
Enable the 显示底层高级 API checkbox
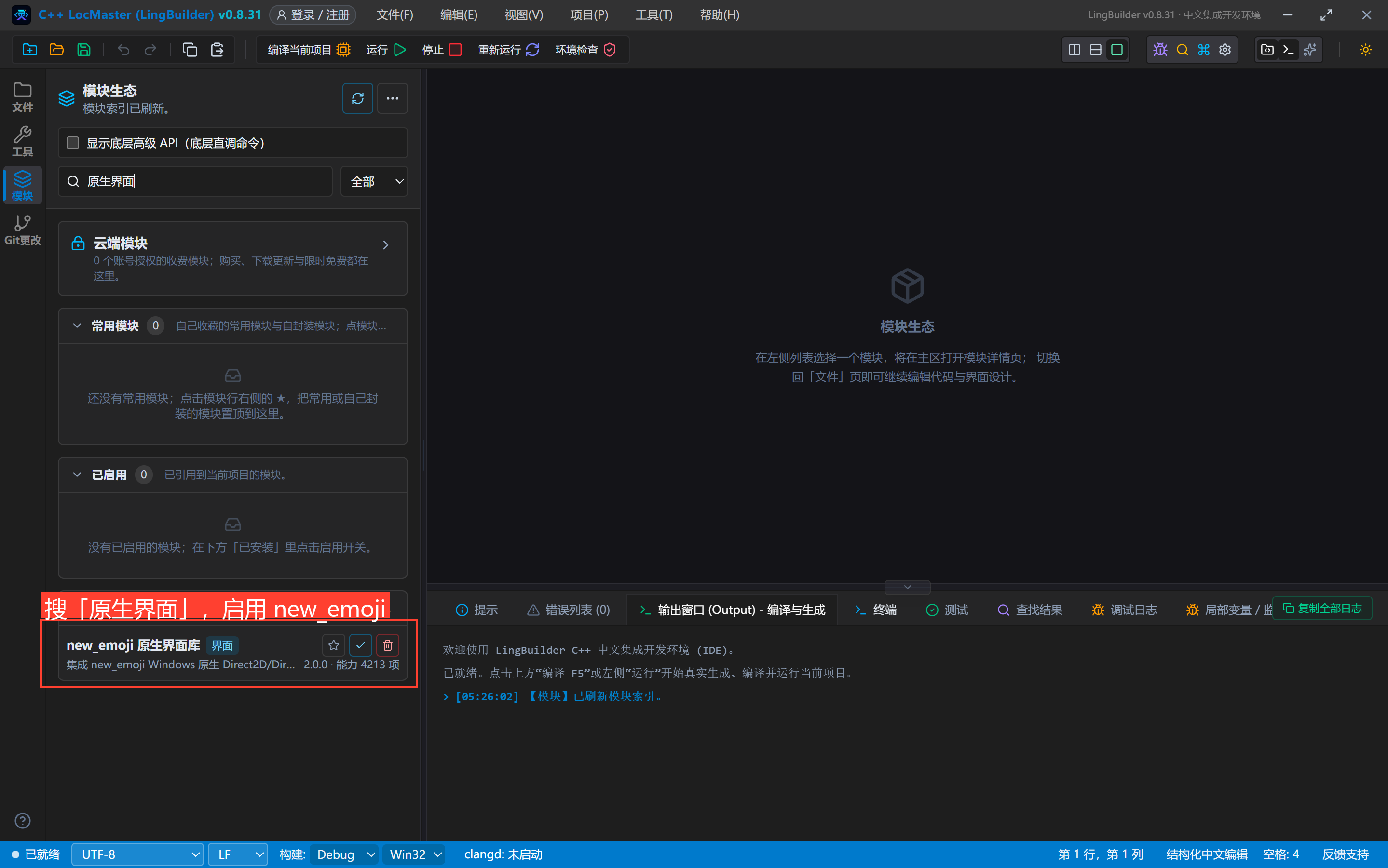pyautogui.click(x=73, y=142)
